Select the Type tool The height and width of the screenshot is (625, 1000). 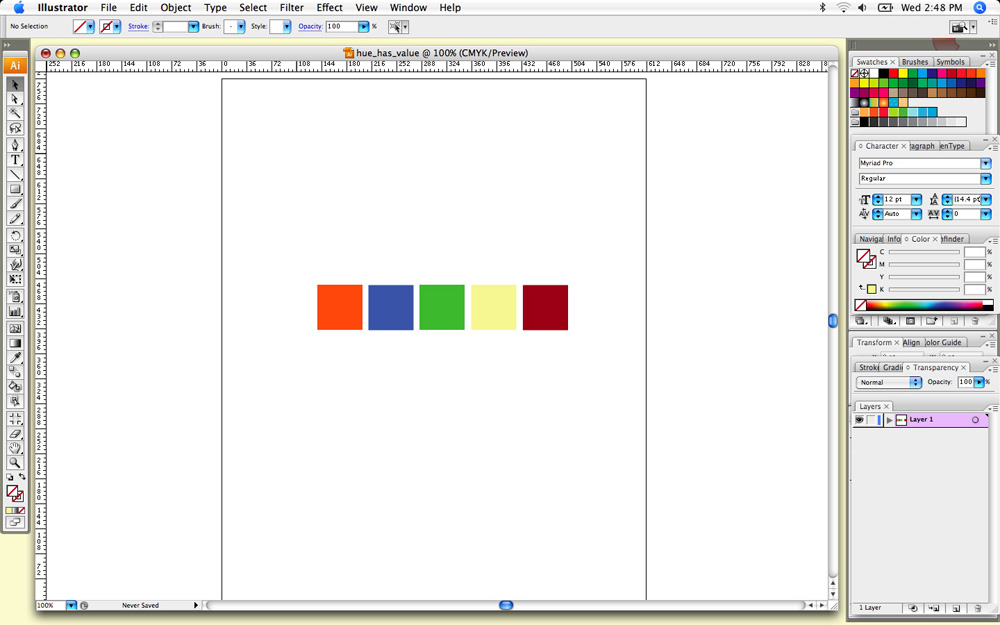(15, 160)
